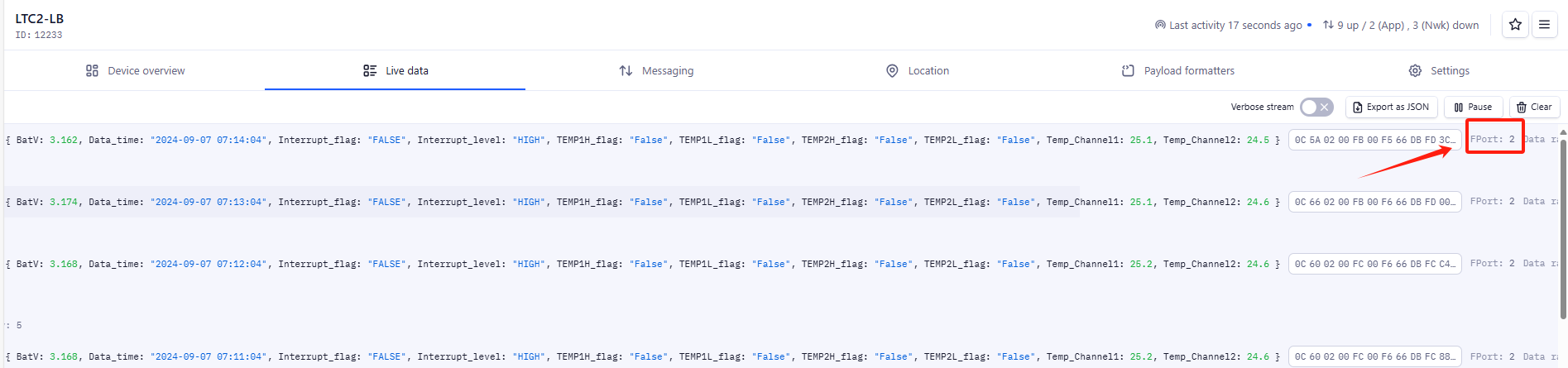Open the hamburger menu button

tap(1544, 25)
